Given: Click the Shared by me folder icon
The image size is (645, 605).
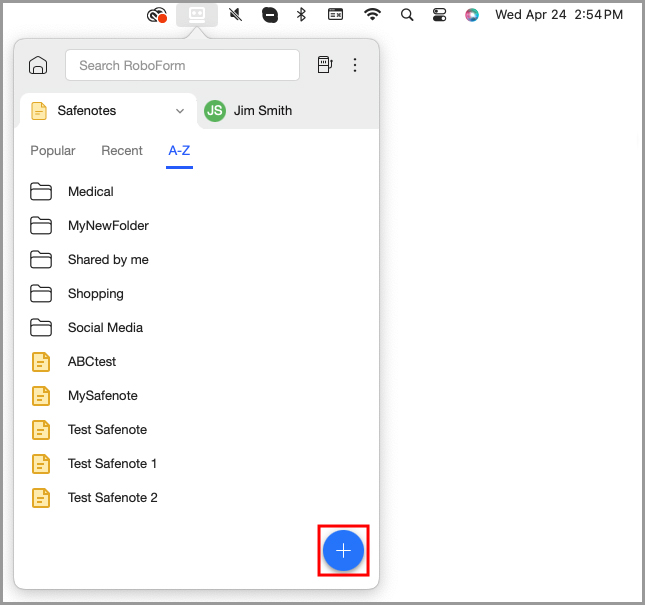Looking at the screenshot, I should 41,260.
